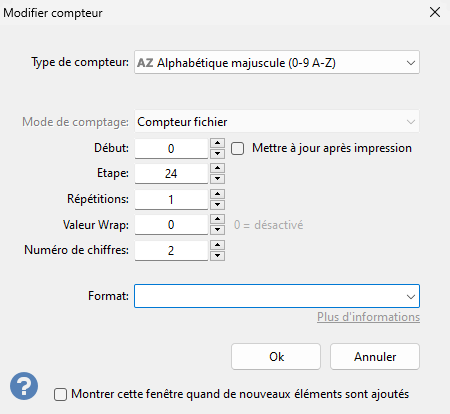Open the Type de compteur dropdown
The width and height of the screenshot is (450, 414).
coord(277,62)
